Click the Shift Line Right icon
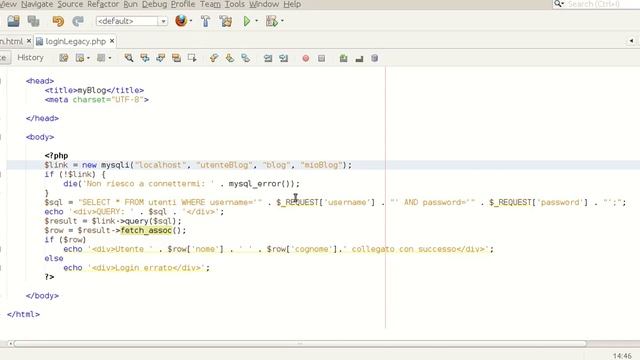This screenshot has width=640, height=360. click(x=283, y=58)
